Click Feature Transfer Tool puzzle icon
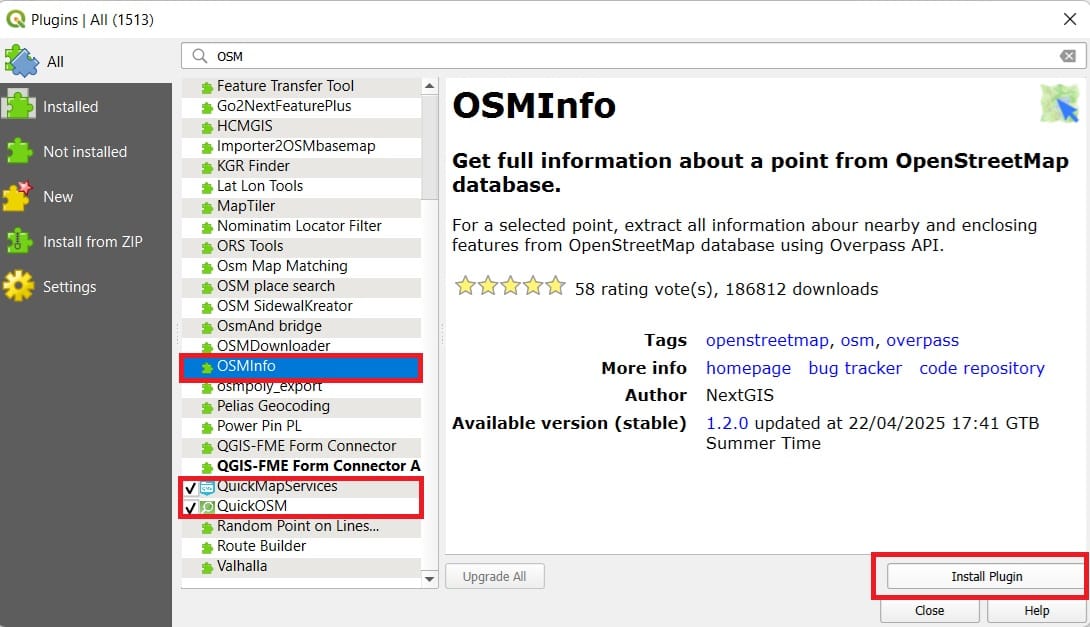 click(206, 88)
